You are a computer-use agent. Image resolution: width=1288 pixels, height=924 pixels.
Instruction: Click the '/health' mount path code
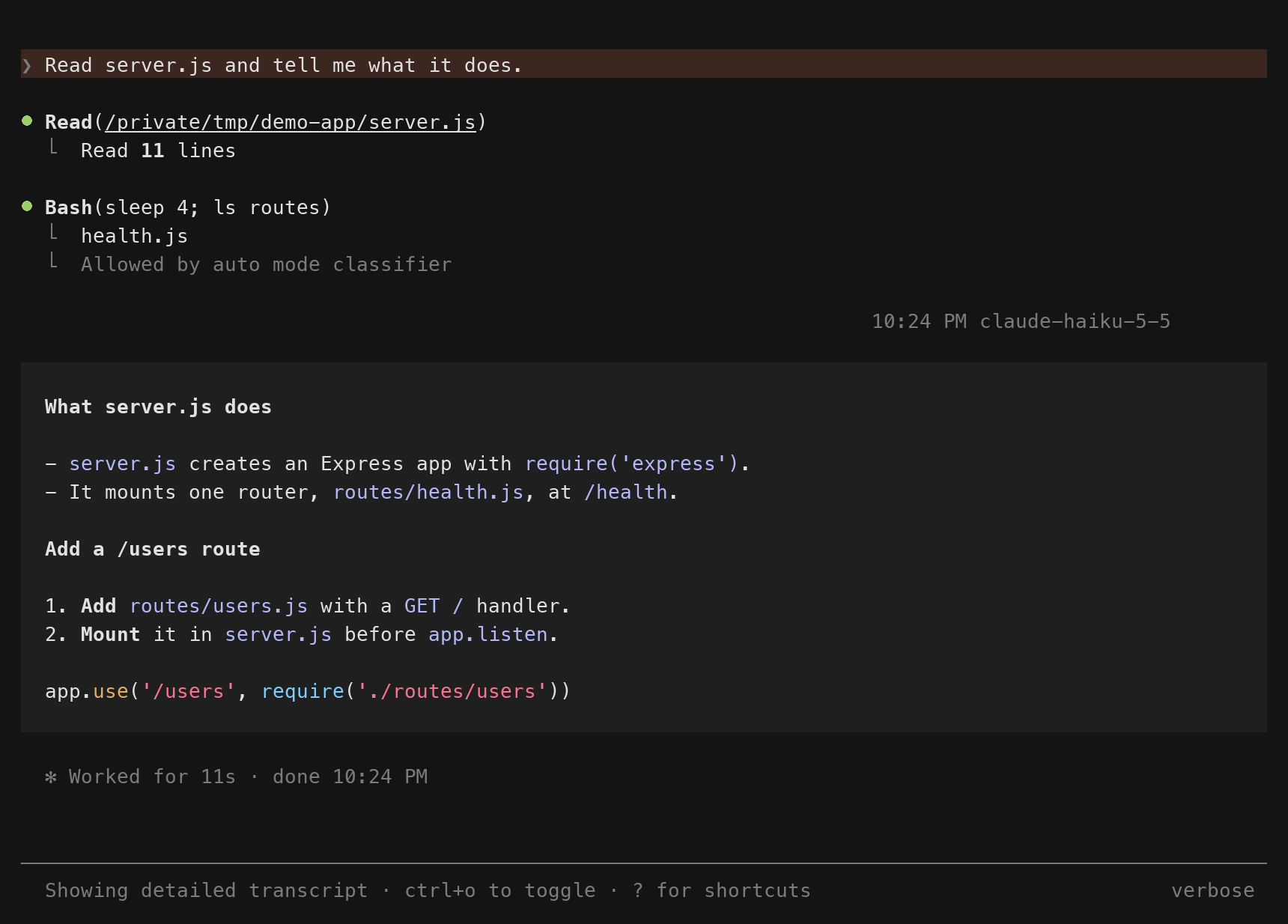pyautogui.click(x=626, y=492)
